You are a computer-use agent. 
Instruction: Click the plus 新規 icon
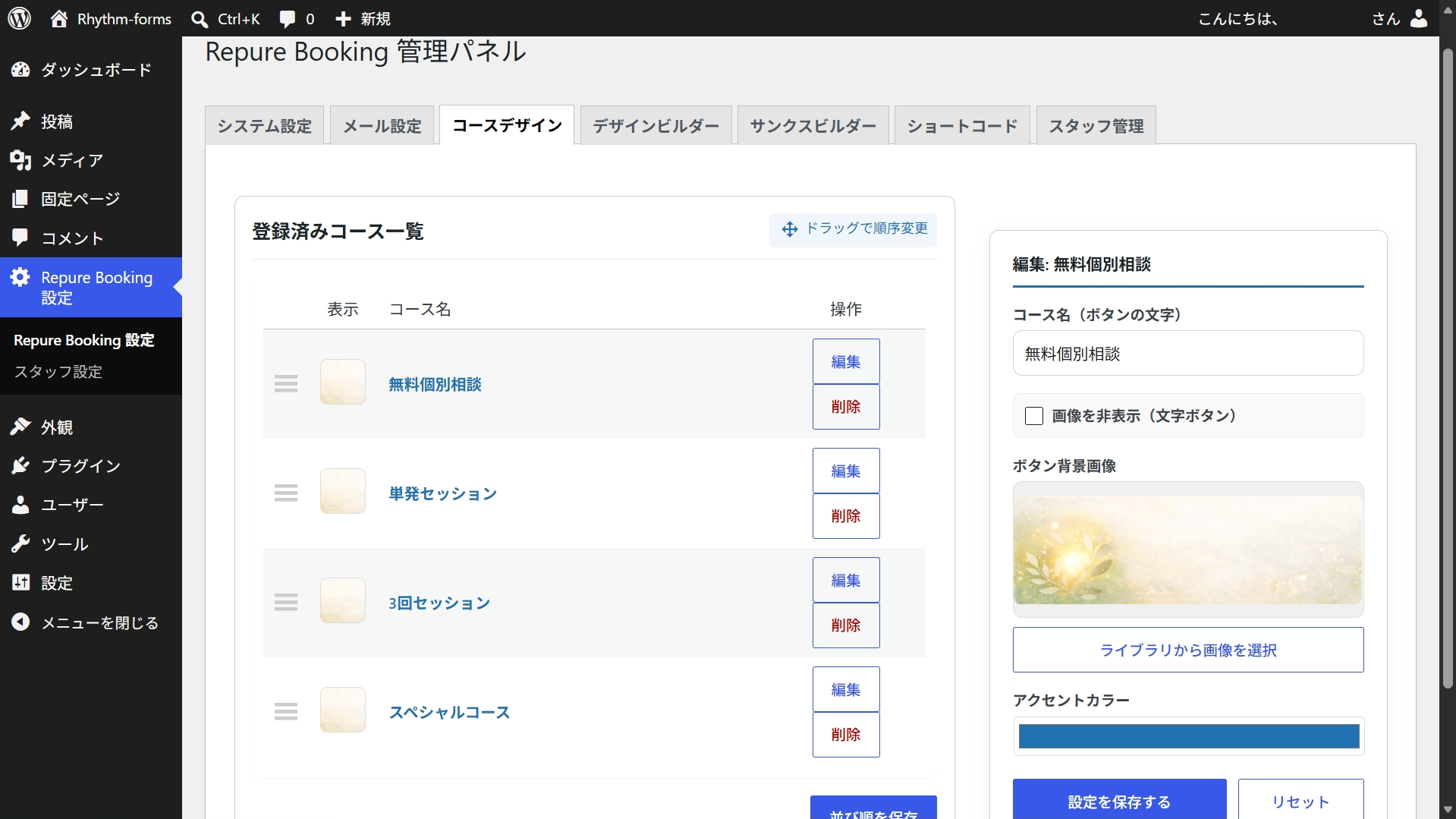(x=343, y=19)
